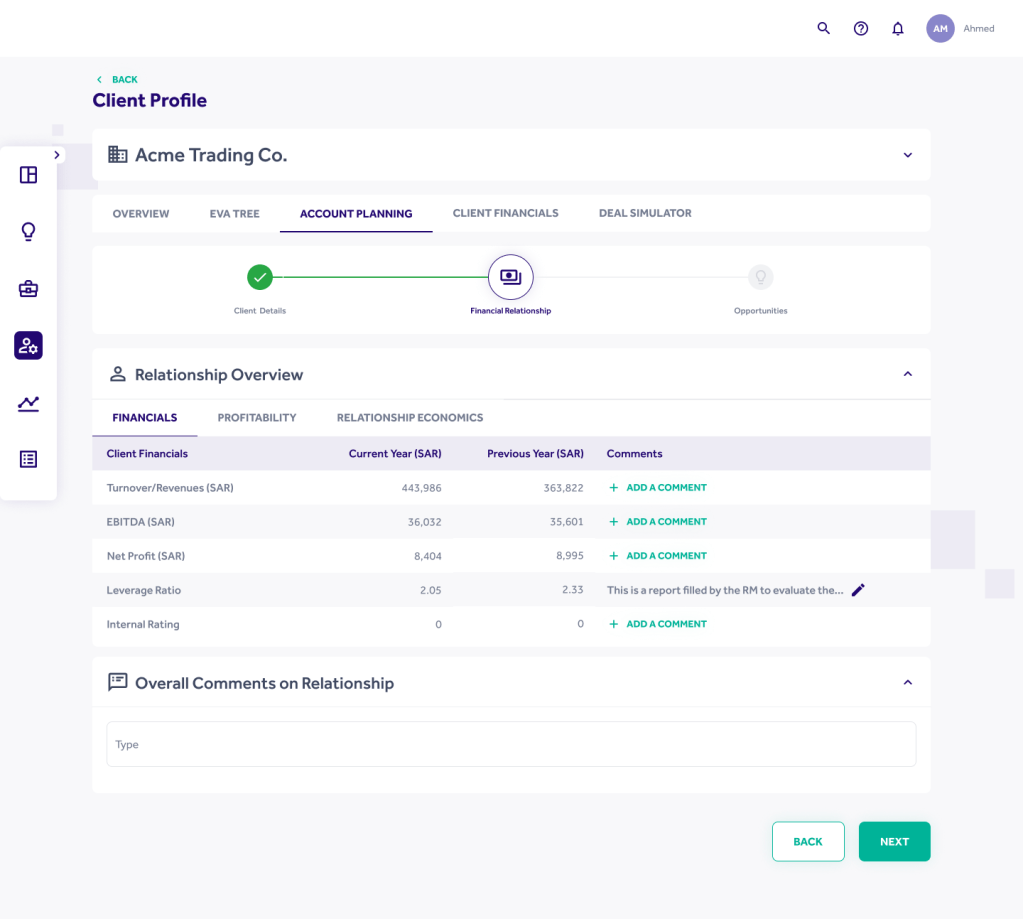1023x919 pixels.
Task: Open the Ahmed user avatar
Action: [940, 29]
